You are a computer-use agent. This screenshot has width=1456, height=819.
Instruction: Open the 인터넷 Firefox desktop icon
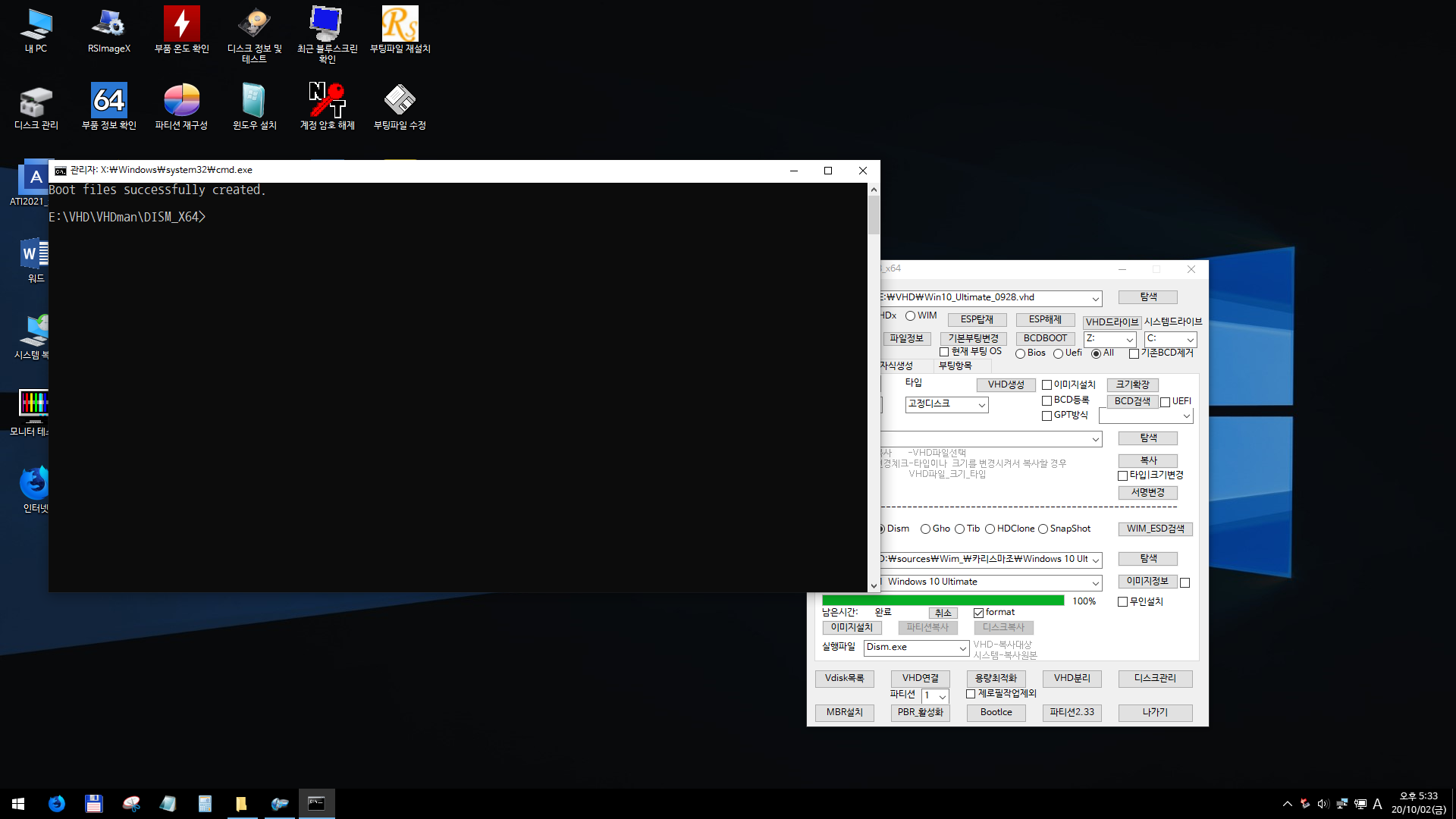point(35,490)
